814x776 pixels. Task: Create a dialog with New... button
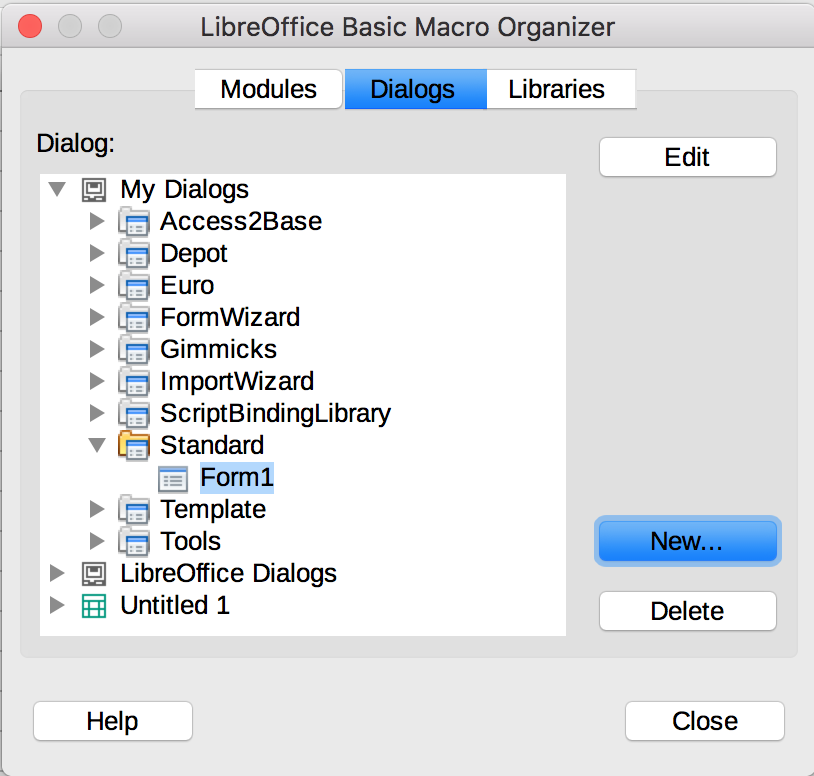(687, 541)
